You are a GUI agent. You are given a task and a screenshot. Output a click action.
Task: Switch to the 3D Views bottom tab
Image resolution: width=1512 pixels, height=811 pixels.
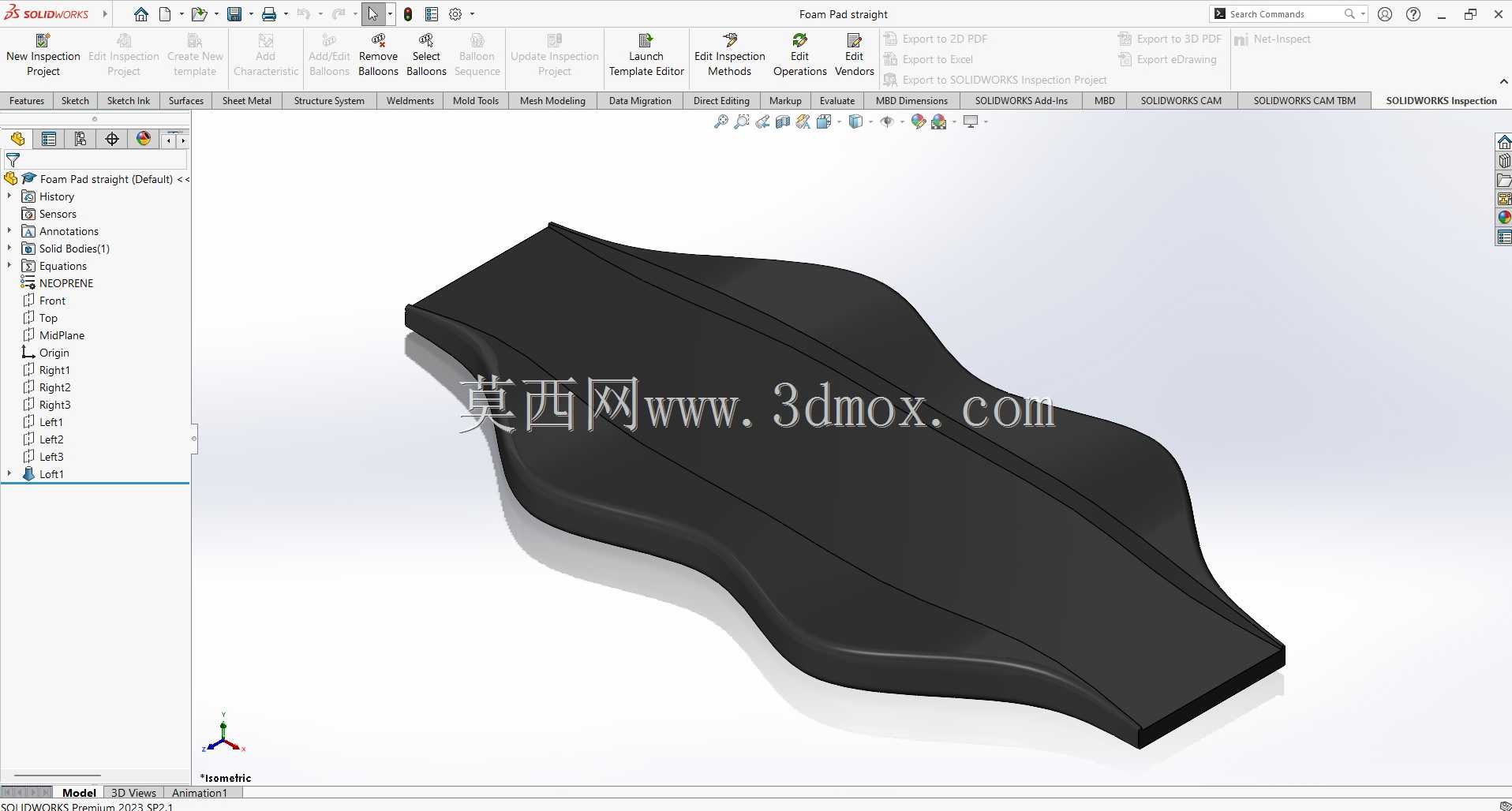coord(133,793)
